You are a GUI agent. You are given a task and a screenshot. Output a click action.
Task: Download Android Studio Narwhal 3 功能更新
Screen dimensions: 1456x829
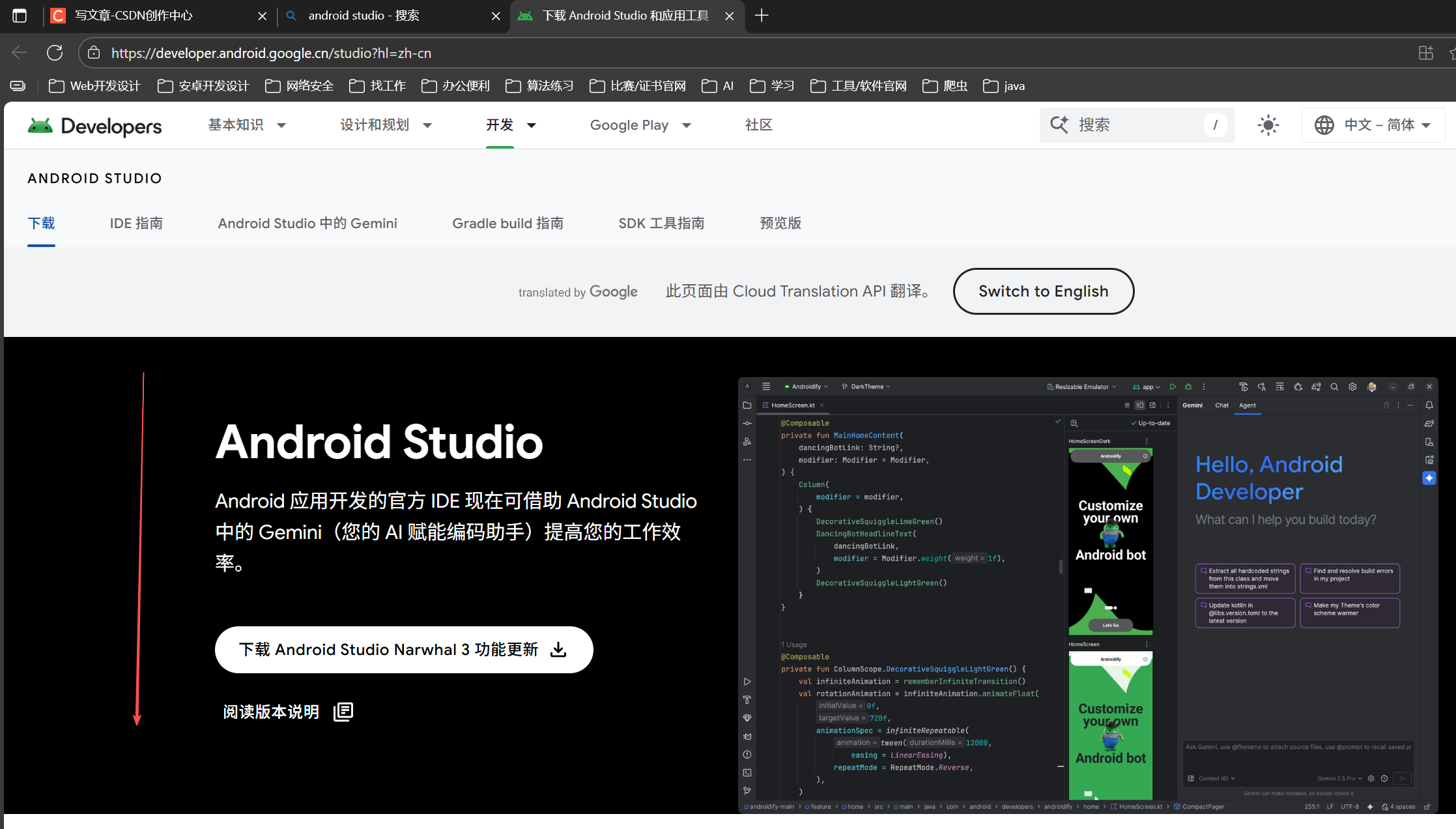coord(404,650)
